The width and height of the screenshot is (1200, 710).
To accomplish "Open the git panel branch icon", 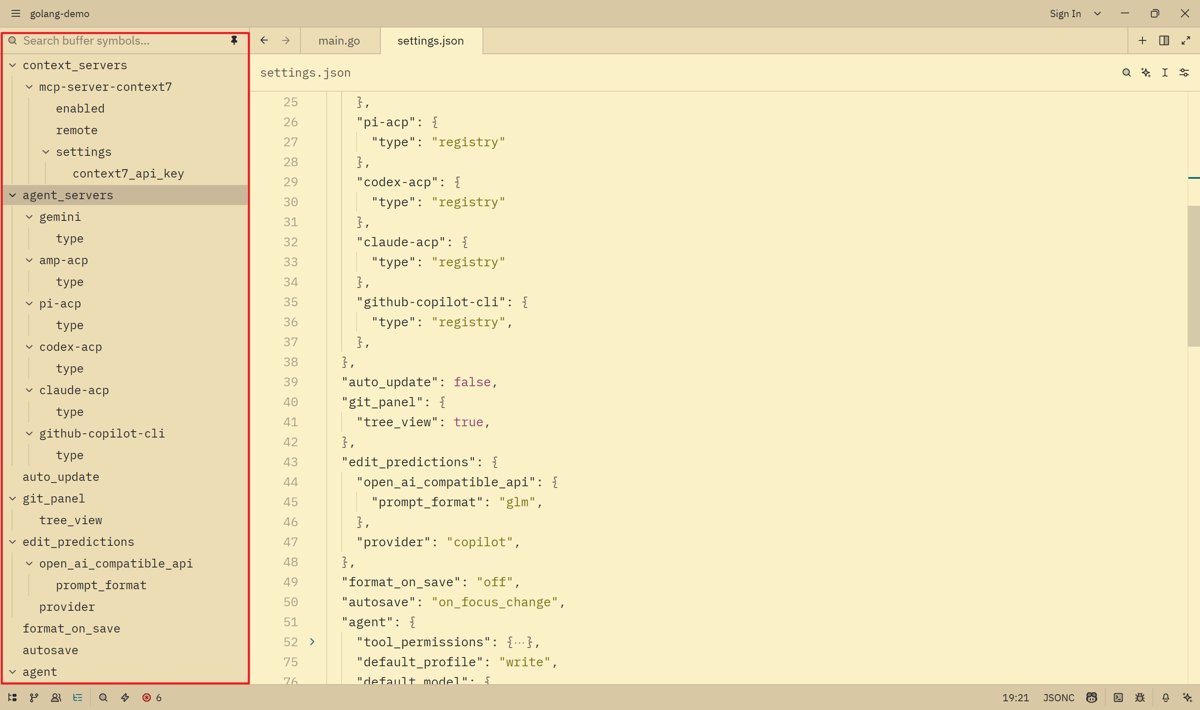I will (x=34, y=698).
